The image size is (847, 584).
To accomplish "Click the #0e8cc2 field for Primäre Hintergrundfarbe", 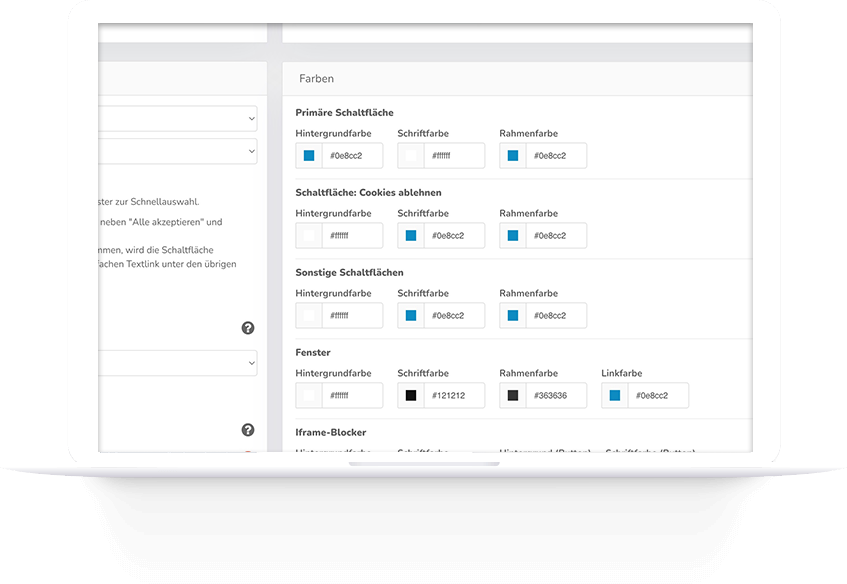I will (x=352, y=155).
